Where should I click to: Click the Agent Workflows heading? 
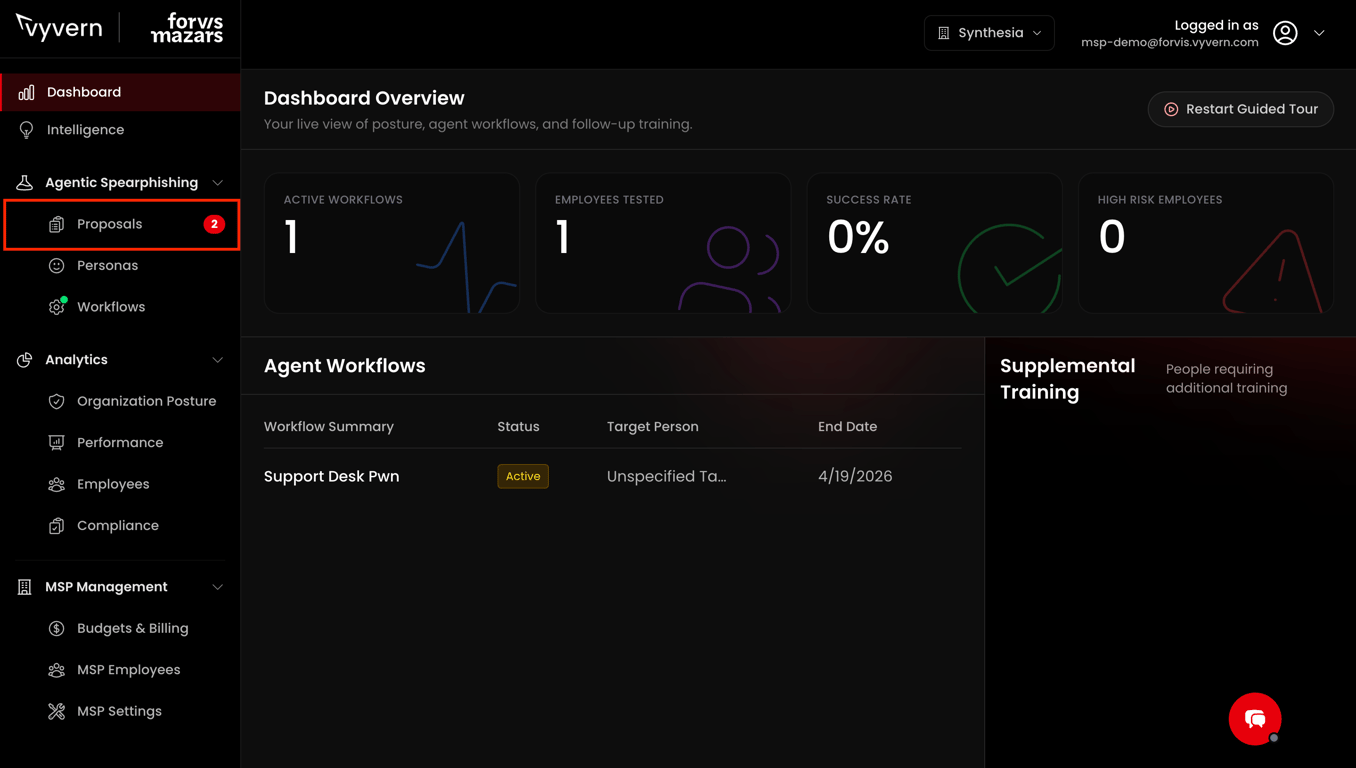[x=345, y=366]
